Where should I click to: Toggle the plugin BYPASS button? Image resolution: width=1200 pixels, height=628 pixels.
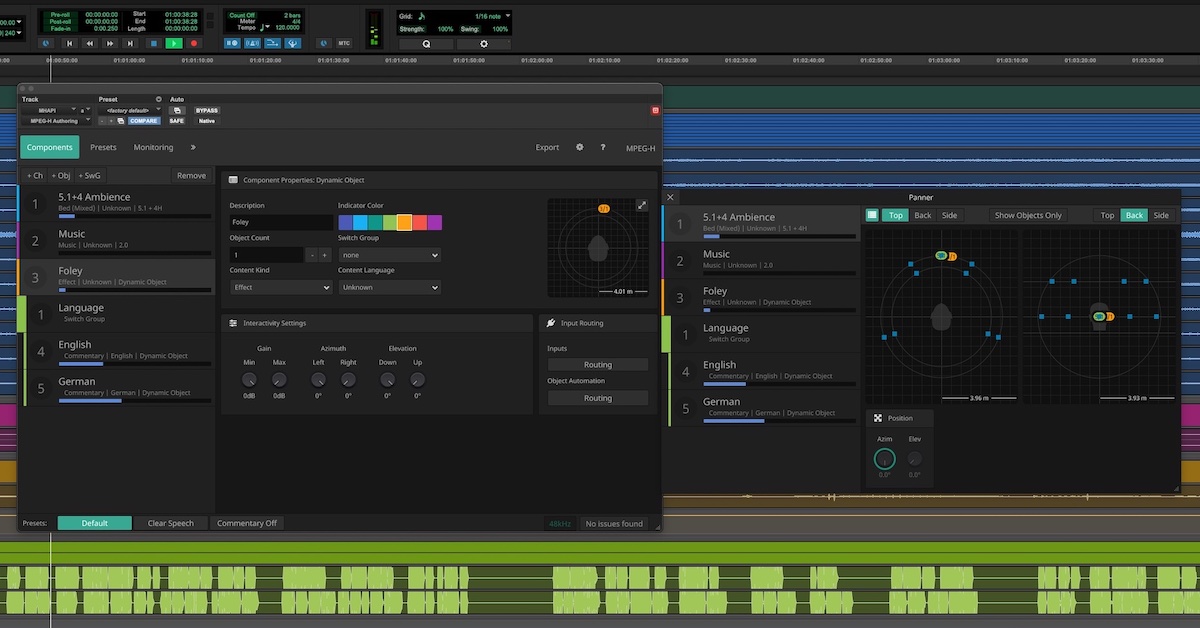click(x=207, y=110)
